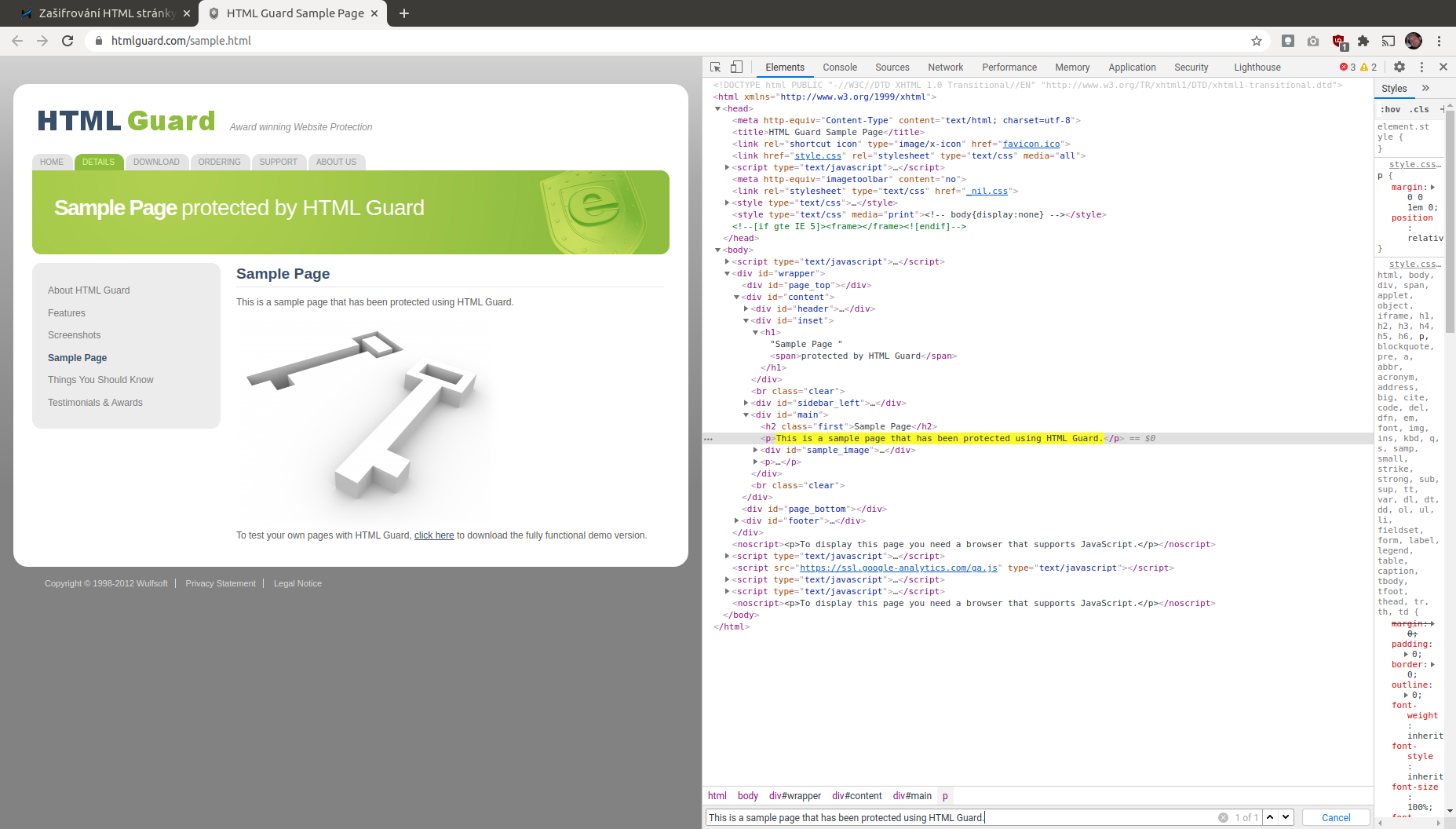Reload the current page
The height and width of the screenshot is (829, 1456).
click(68, 41)
